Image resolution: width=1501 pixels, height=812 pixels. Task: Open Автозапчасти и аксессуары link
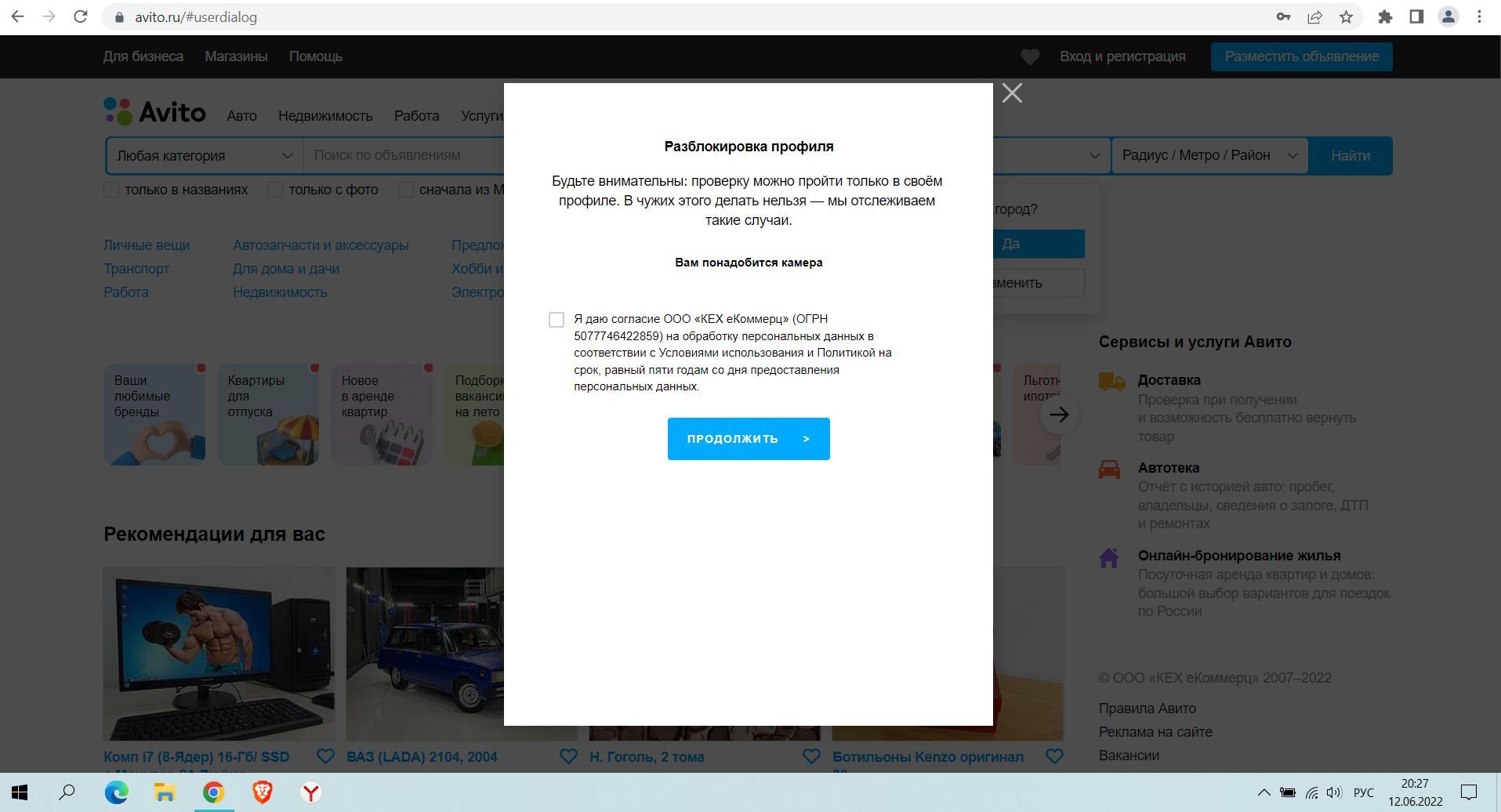click(321, 245)
